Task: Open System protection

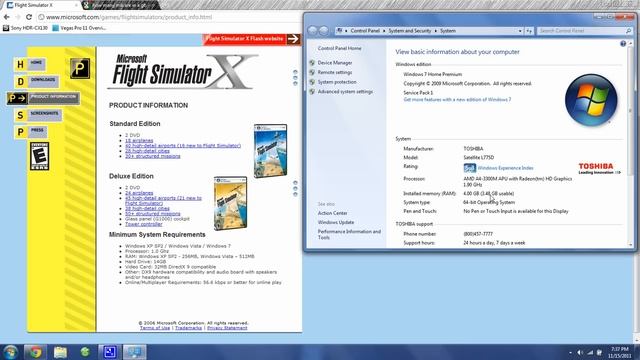Action: [x=337, y=82]
